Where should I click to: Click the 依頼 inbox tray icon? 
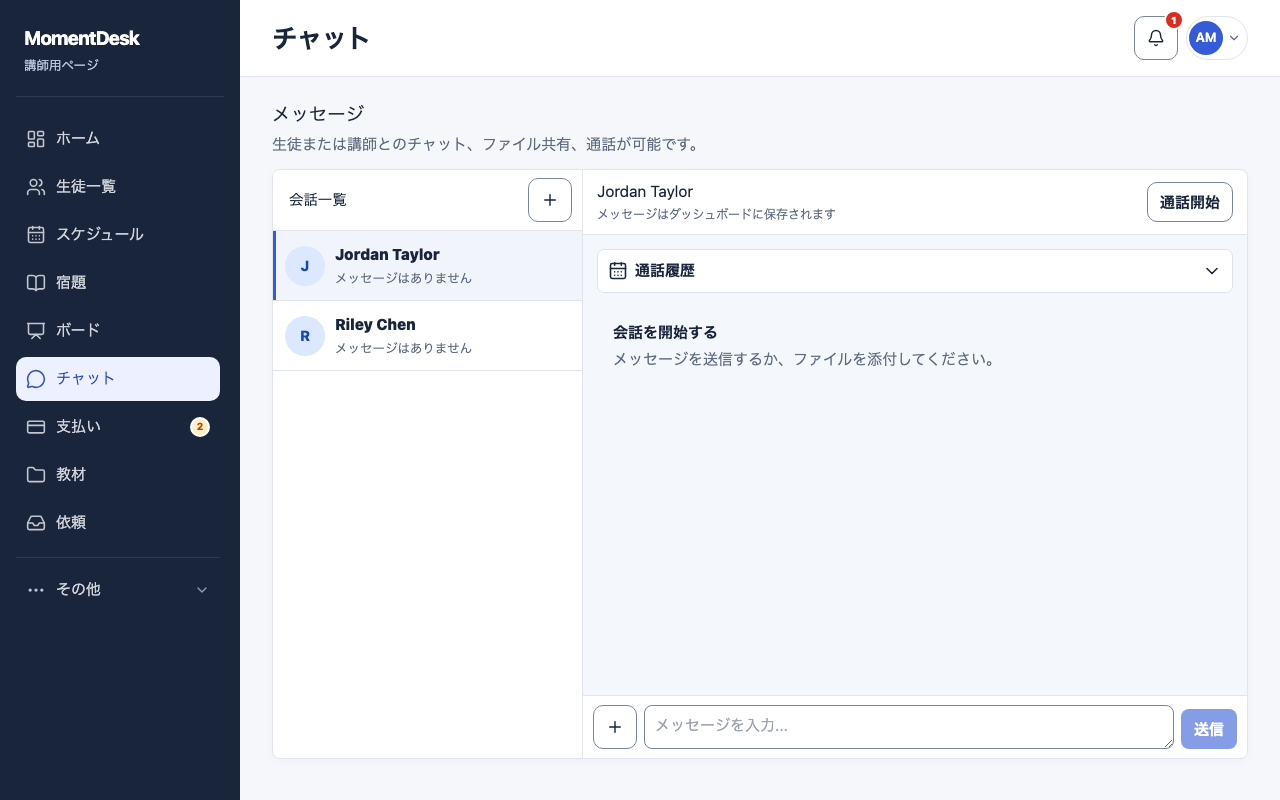click(x=36, y=522)
